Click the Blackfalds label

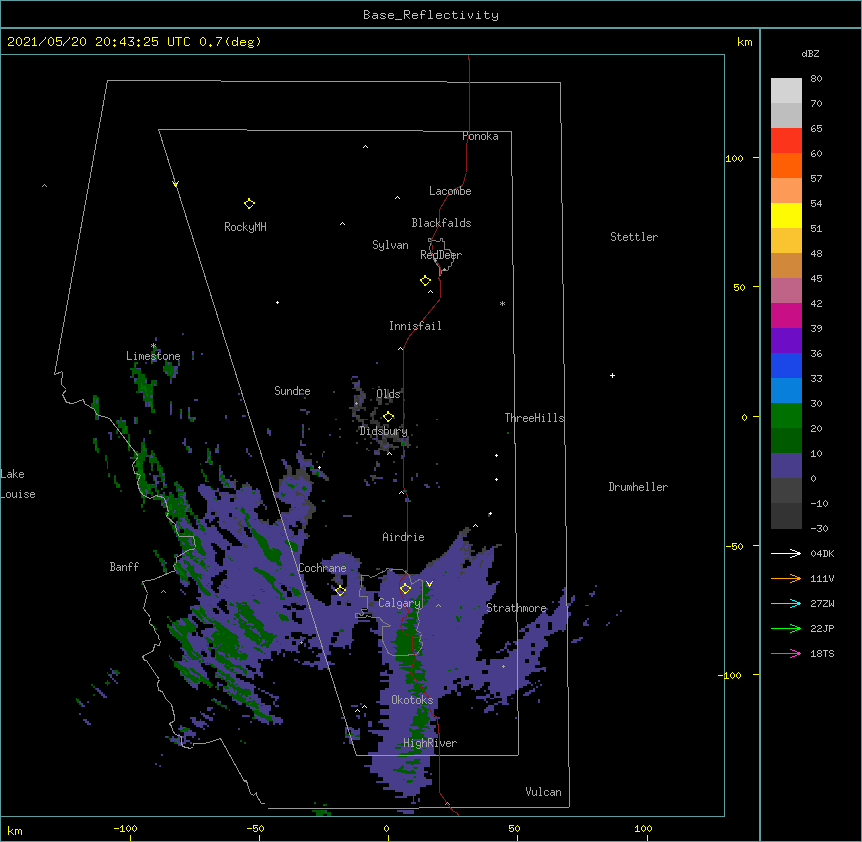point(441,223)
